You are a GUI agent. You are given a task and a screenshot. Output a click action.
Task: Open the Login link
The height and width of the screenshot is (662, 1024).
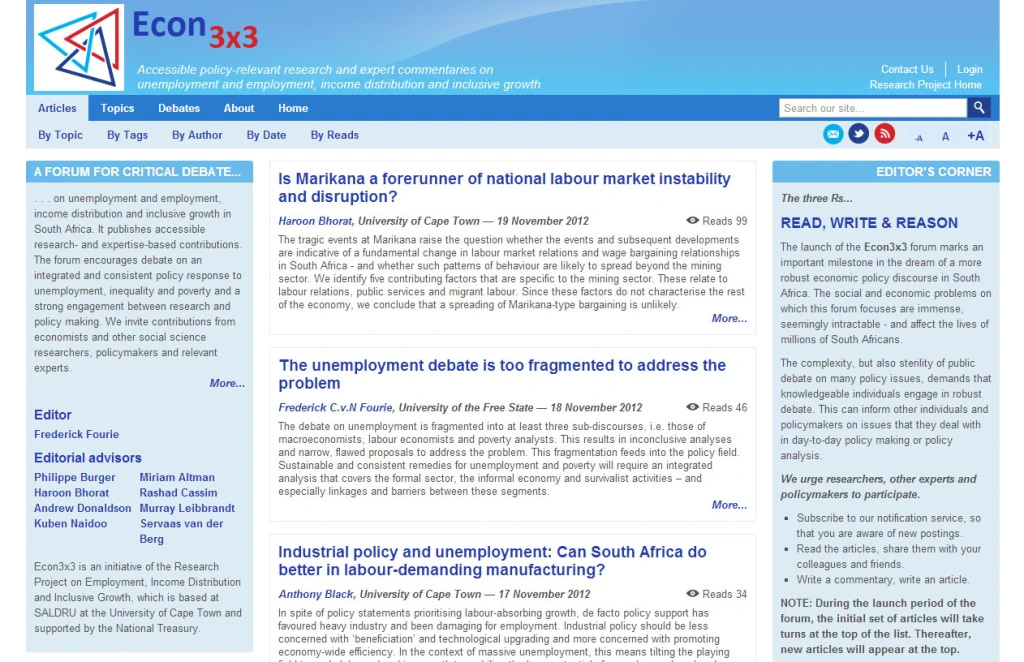pos(970,69)
